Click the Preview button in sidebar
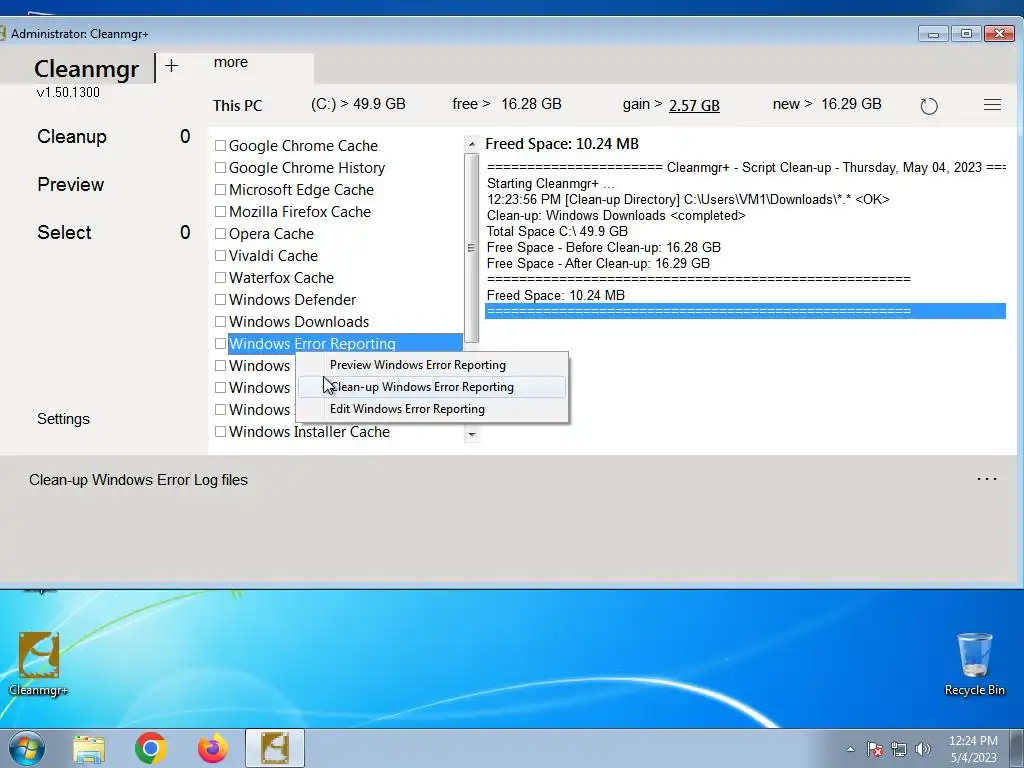 pos(71,184)
